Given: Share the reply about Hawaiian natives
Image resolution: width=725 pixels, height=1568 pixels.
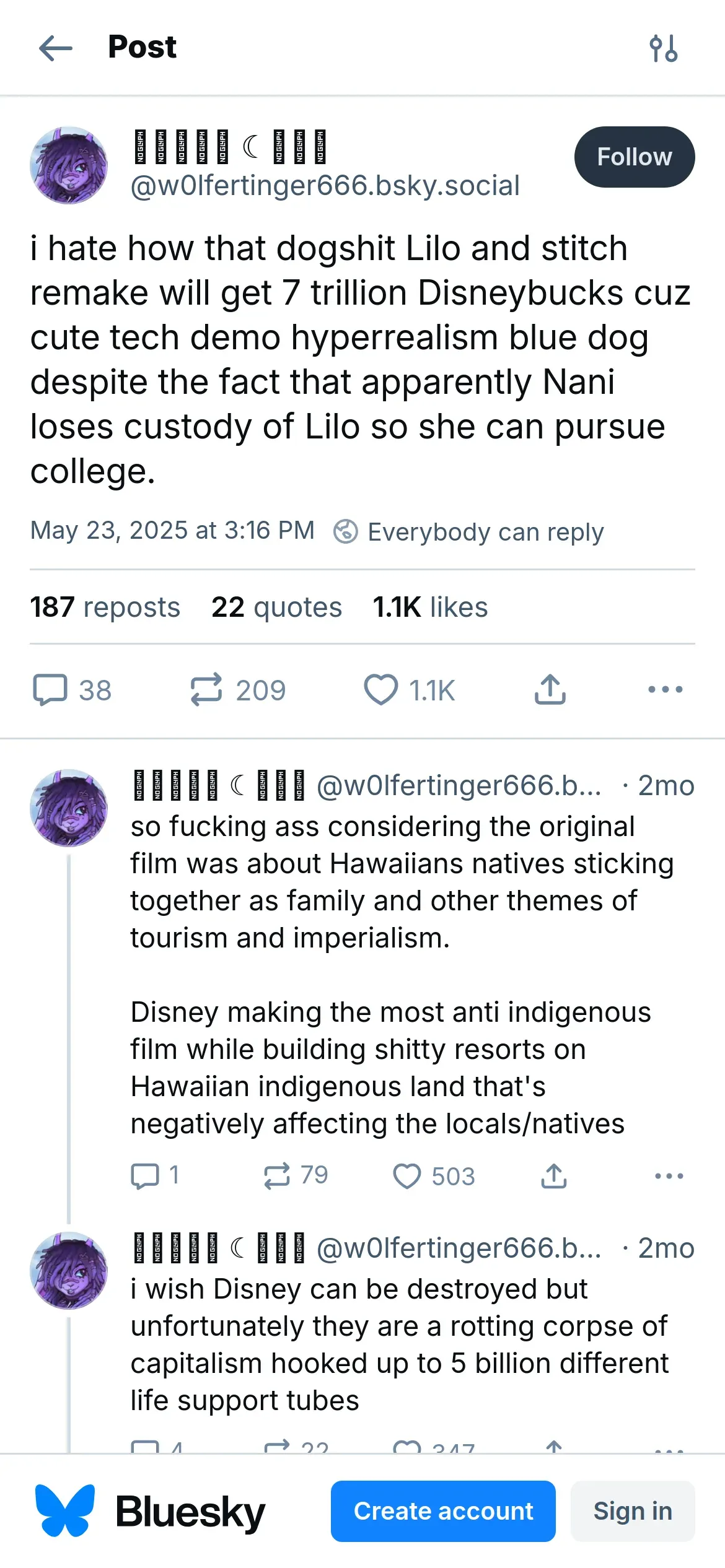Looking at the screenshot, I should pyautogui.click(x=554, y=1175).
